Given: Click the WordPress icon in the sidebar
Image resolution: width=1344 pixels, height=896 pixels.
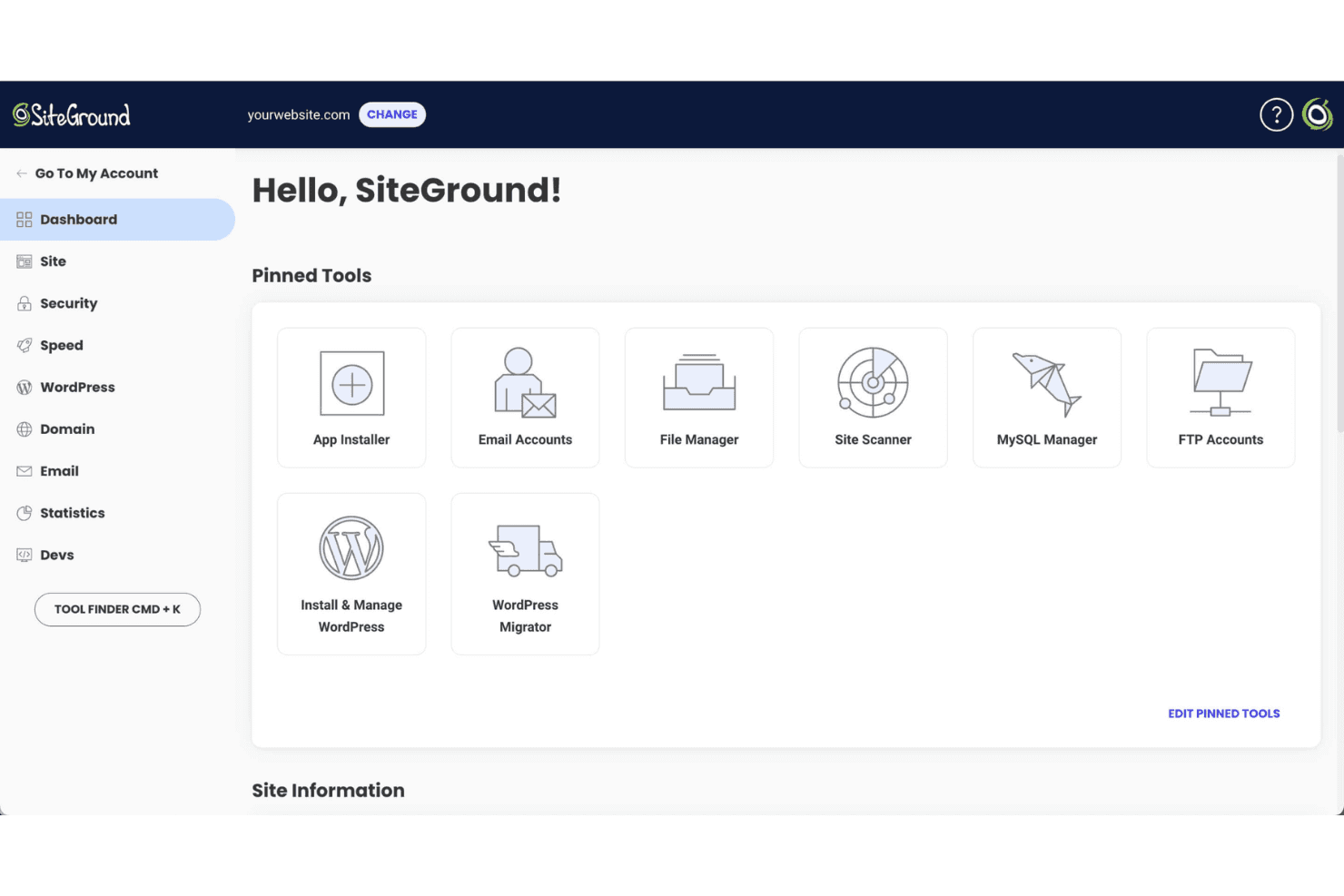Looking at the screenshot, I should click(25, 388).
